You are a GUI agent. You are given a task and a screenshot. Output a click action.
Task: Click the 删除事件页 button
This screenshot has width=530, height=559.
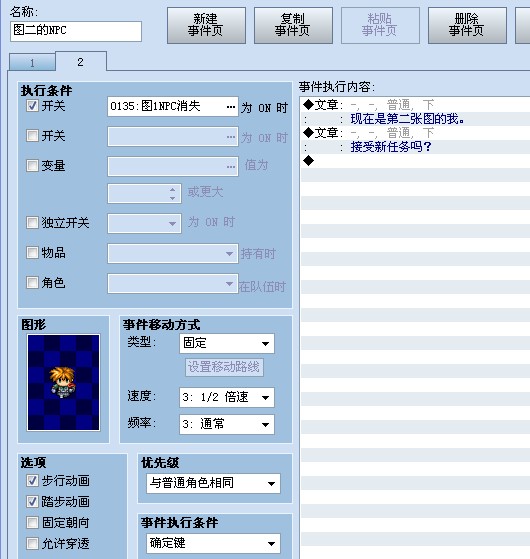467,26
